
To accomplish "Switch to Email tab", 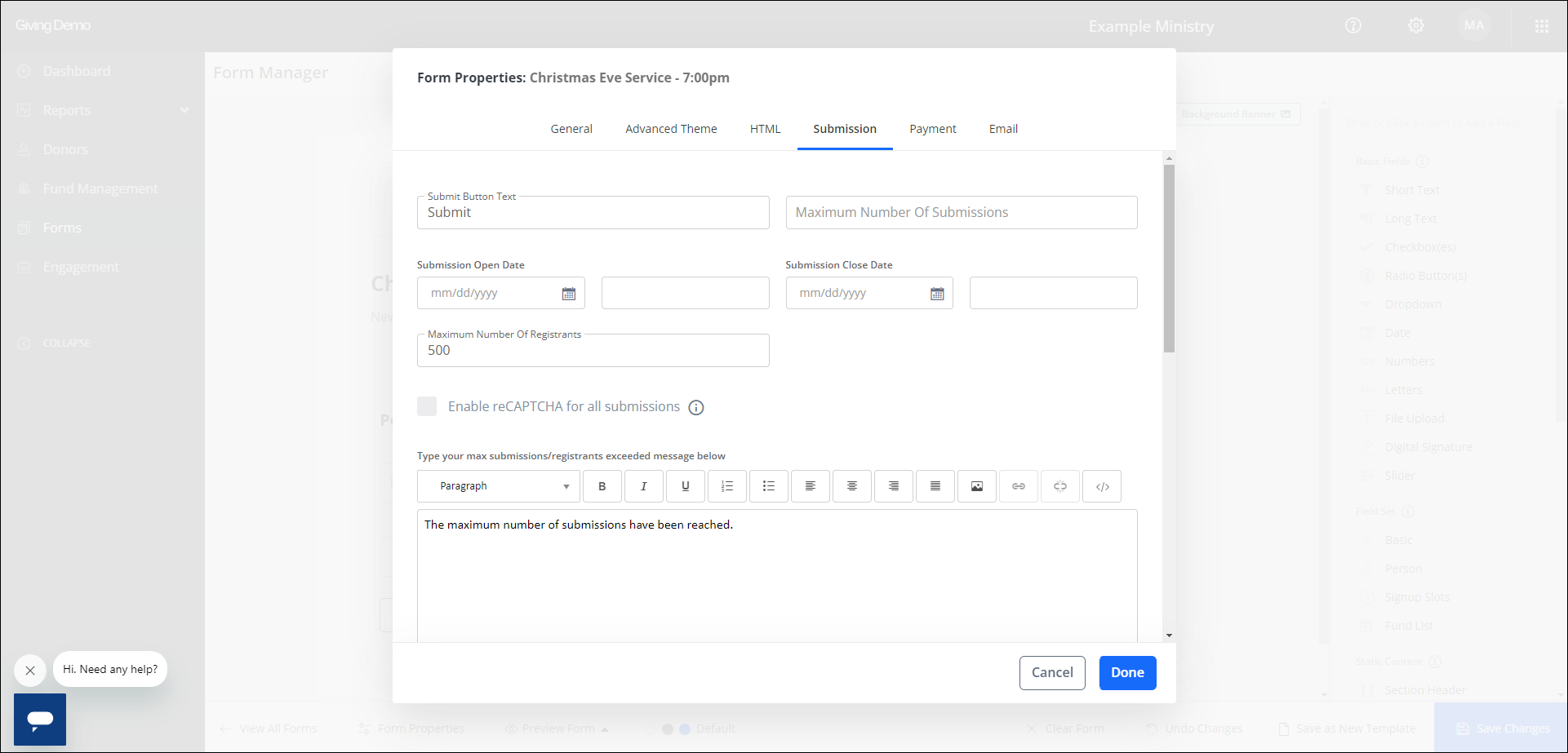I will coord(1003,129).
